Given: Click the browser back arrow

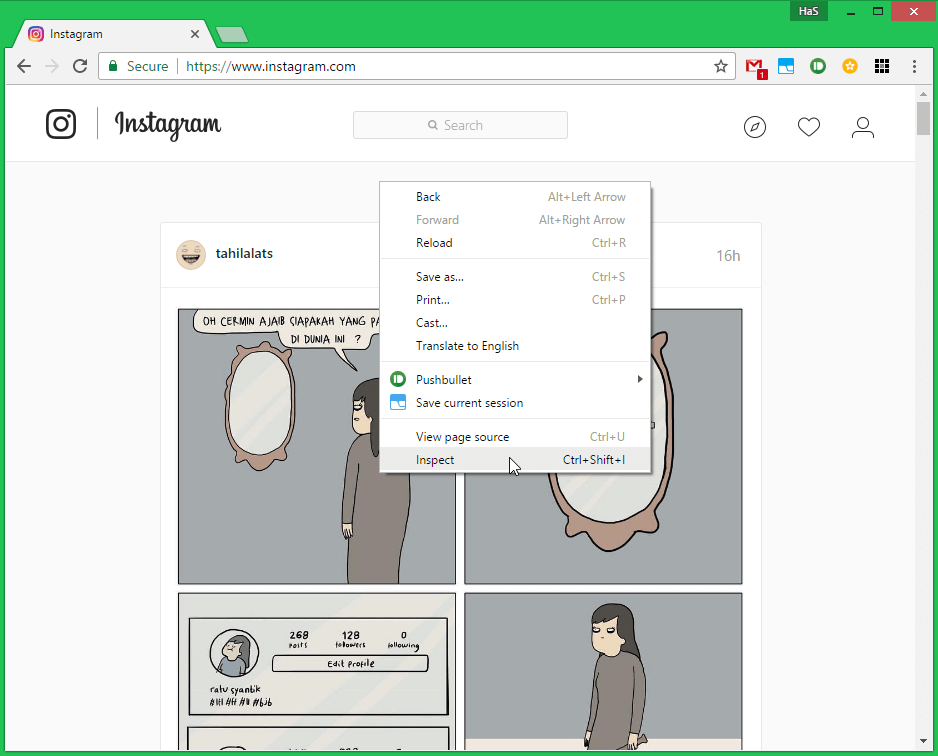Looking at the screenshot, I should click(x=24, y=66).
